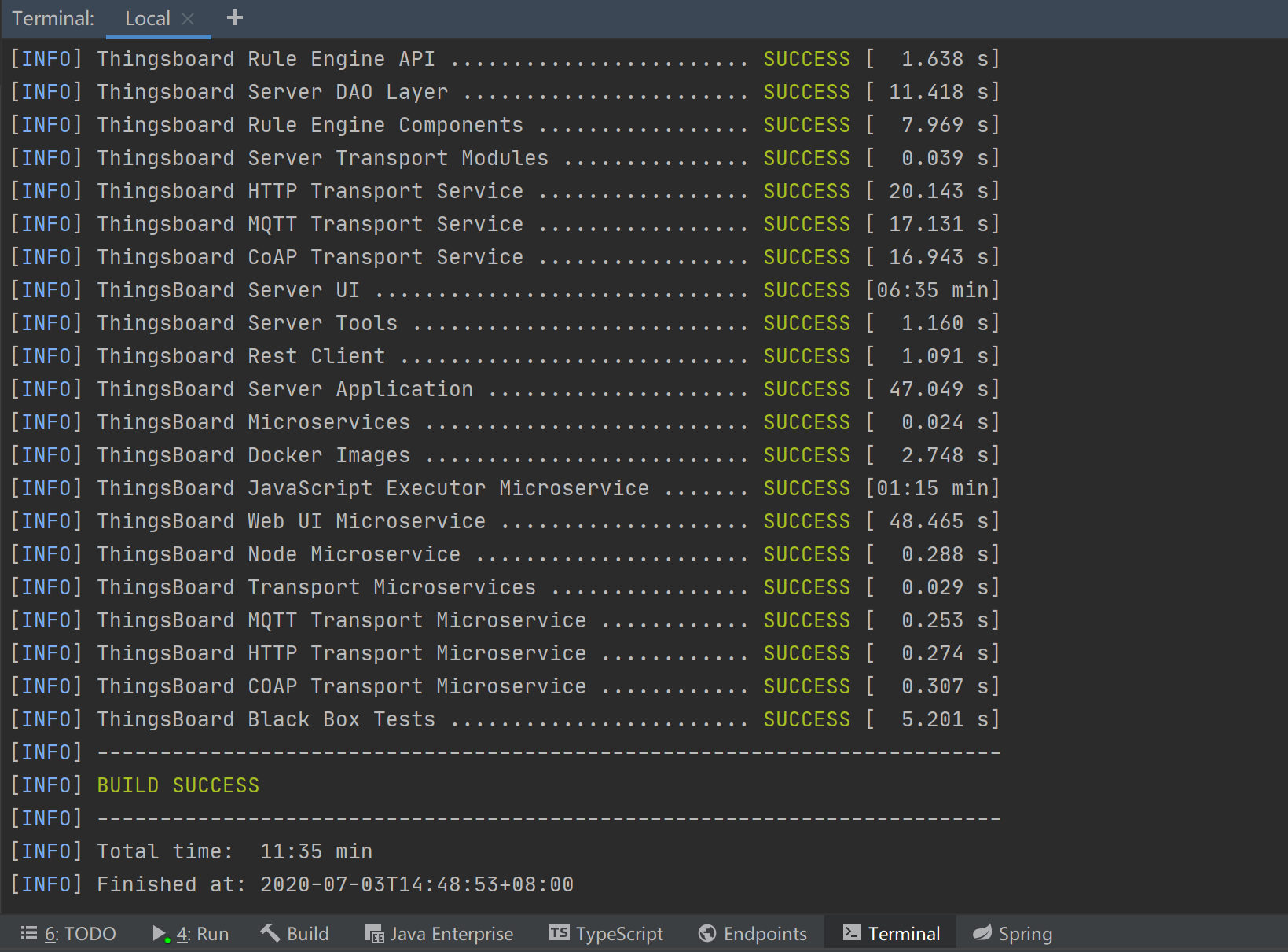The height and width of the screenshot is (952, 1288).
Task: Click the Build hammer icon
Action: 270,932
